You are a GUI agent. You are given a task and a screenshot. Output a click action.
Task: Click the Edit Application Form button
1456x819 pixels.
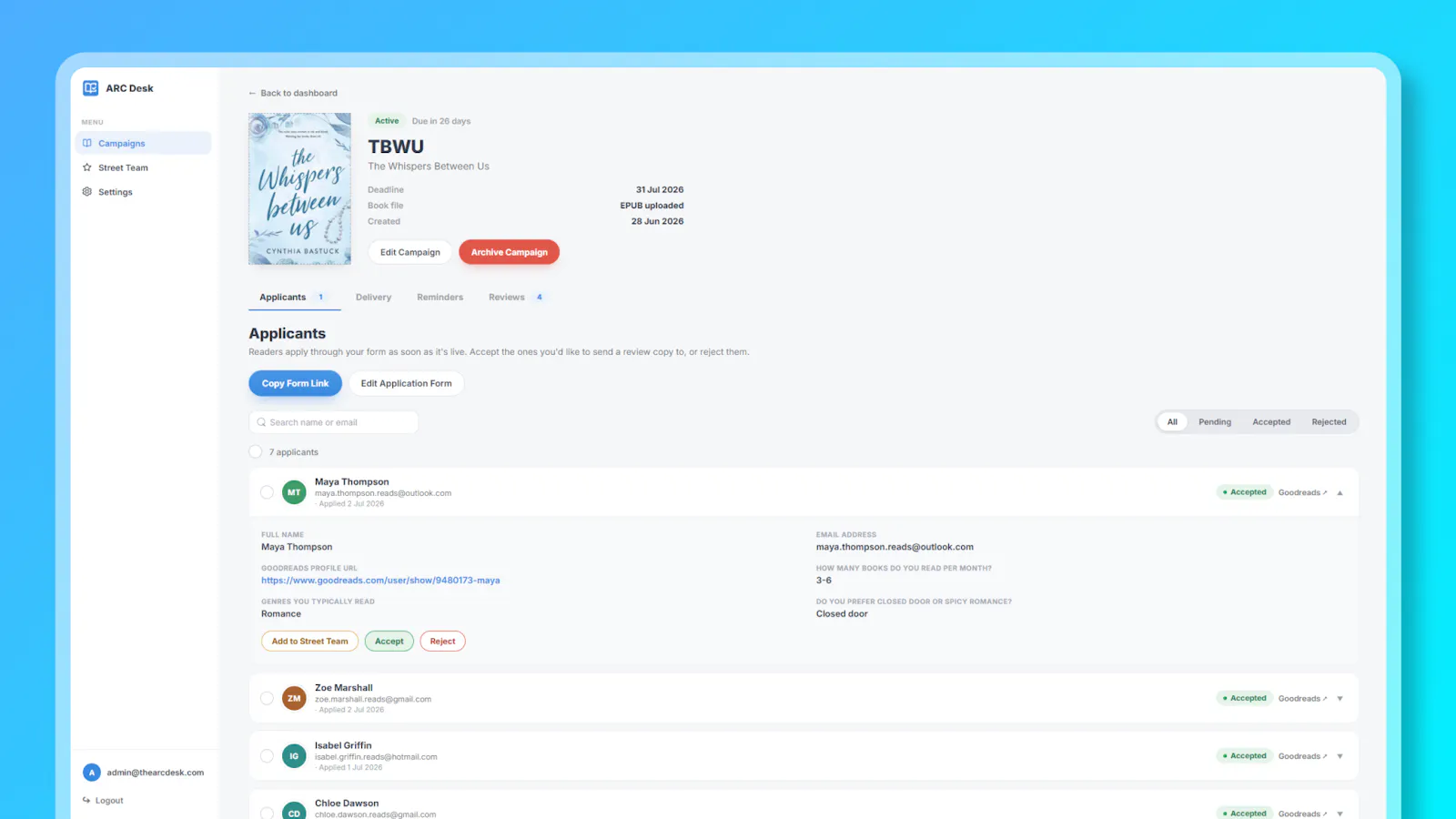(406, 383)
